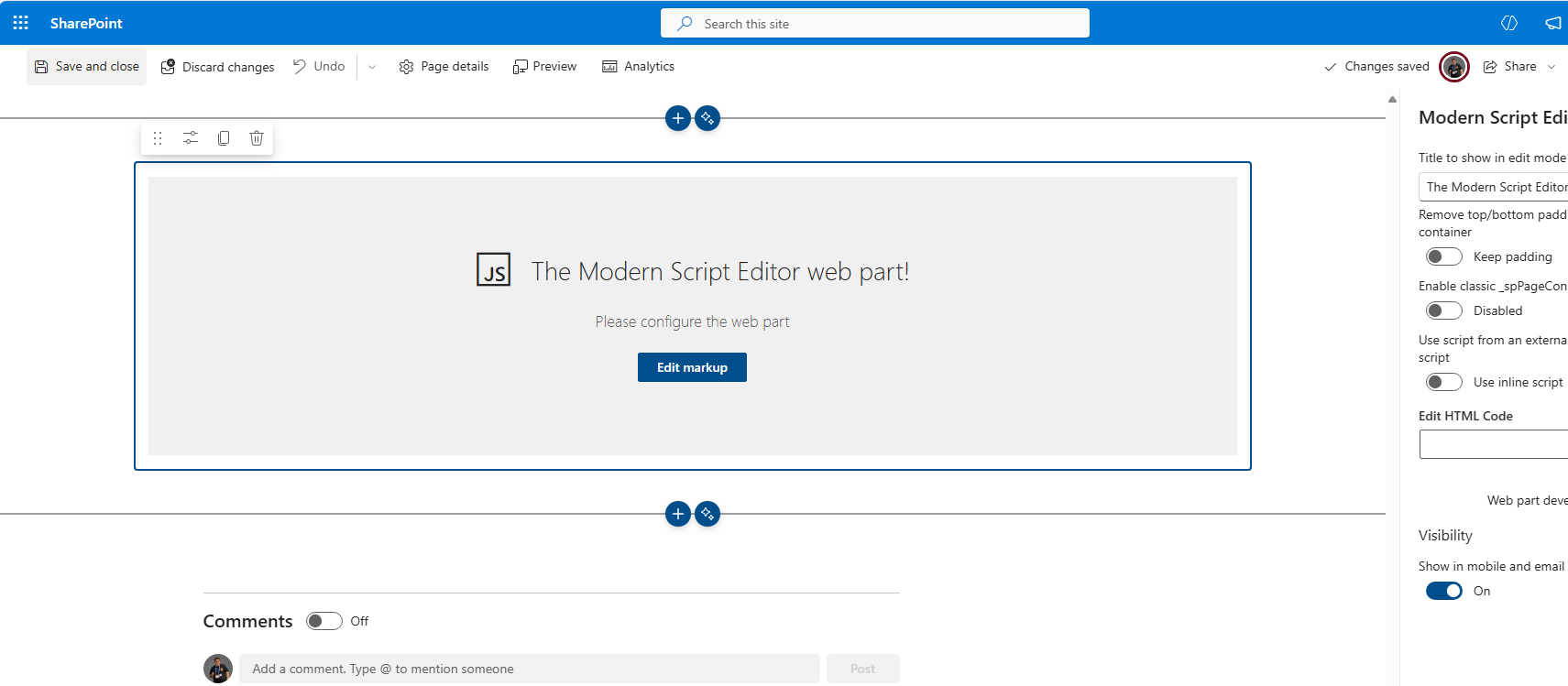Open the SharePoint app launcher waffle
This screenshot has width=1568, height=686.
coord(20,23)
